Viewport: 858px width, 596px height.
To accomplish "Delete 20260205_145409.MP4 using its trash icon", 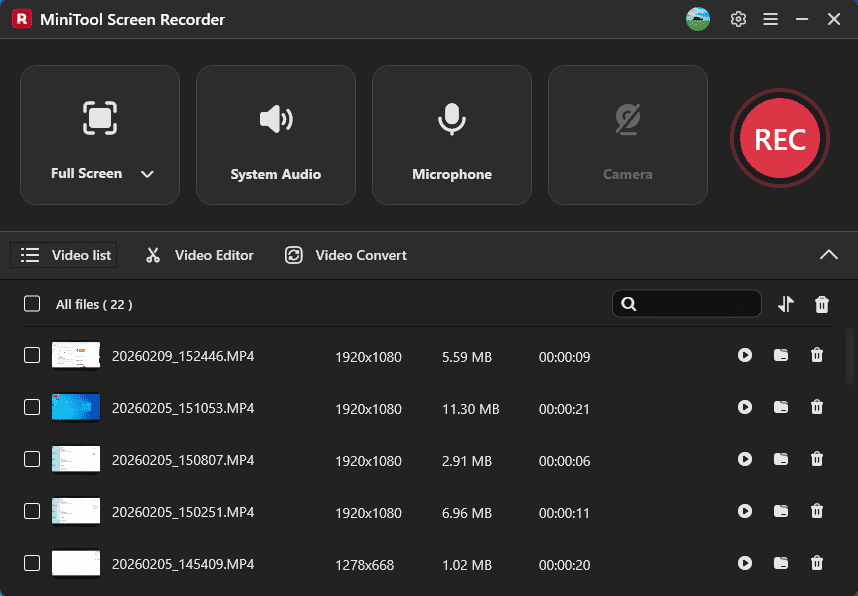I will tap(817, 564).
